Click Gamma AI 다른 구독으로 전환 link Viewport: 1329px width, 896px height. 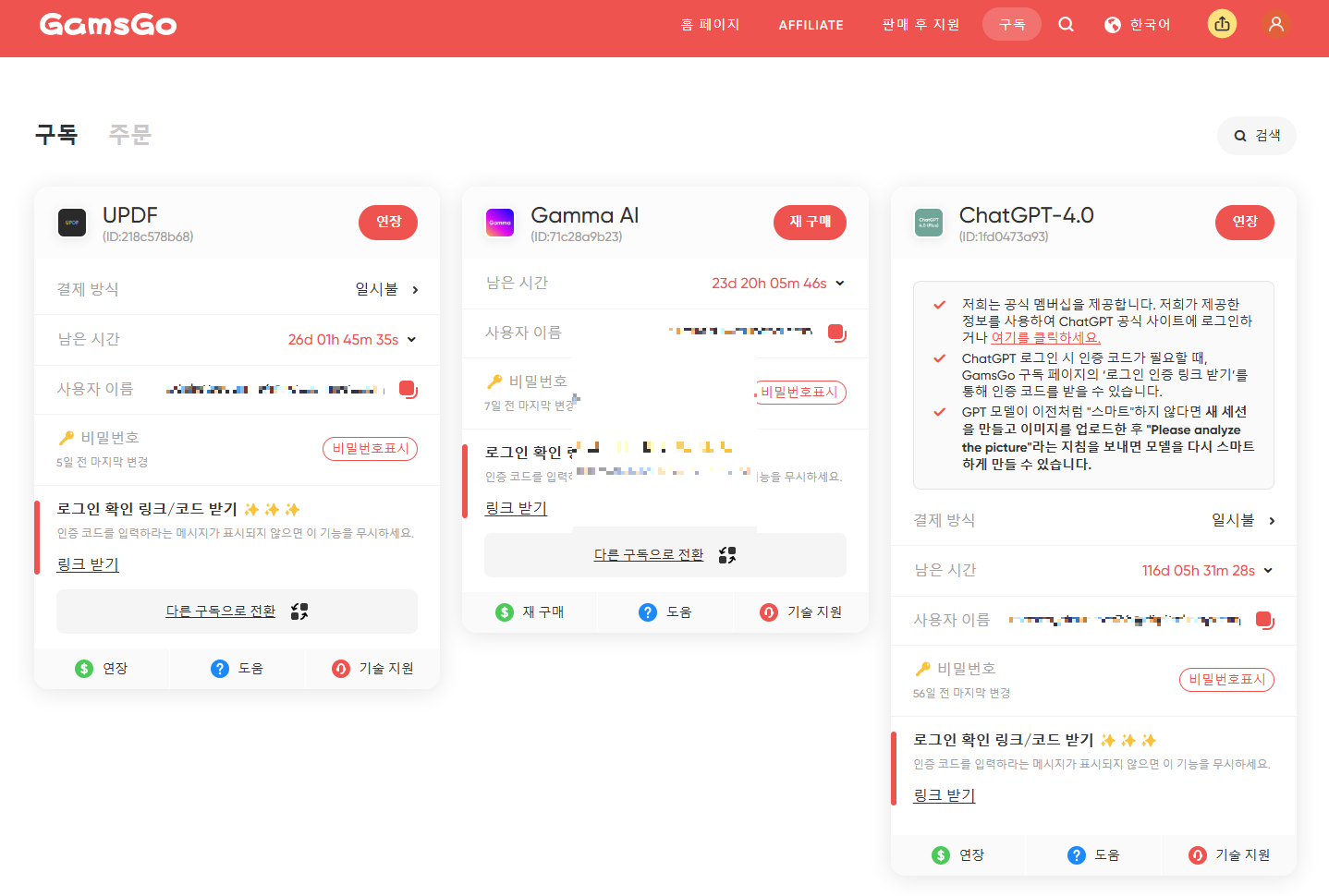649,555
